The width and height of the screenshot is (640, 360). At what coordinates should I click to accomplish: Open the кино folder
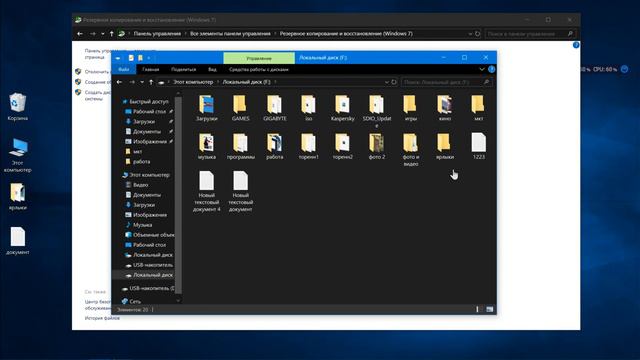pyautogui.click(x=445, y=108)
